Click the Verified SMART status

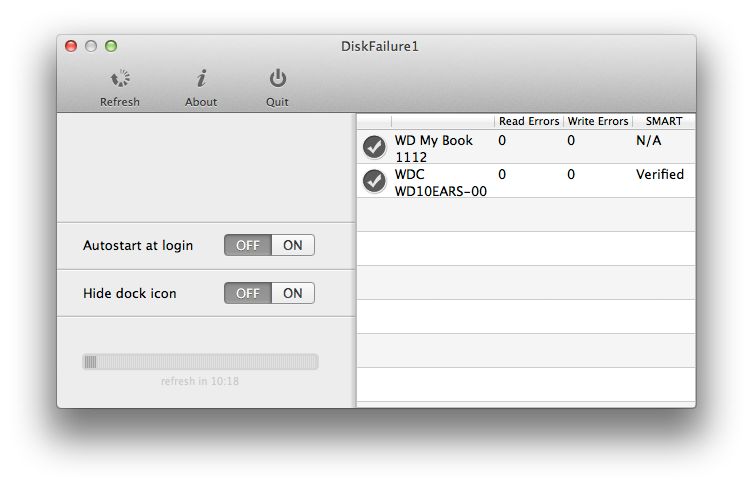(660, 174)
